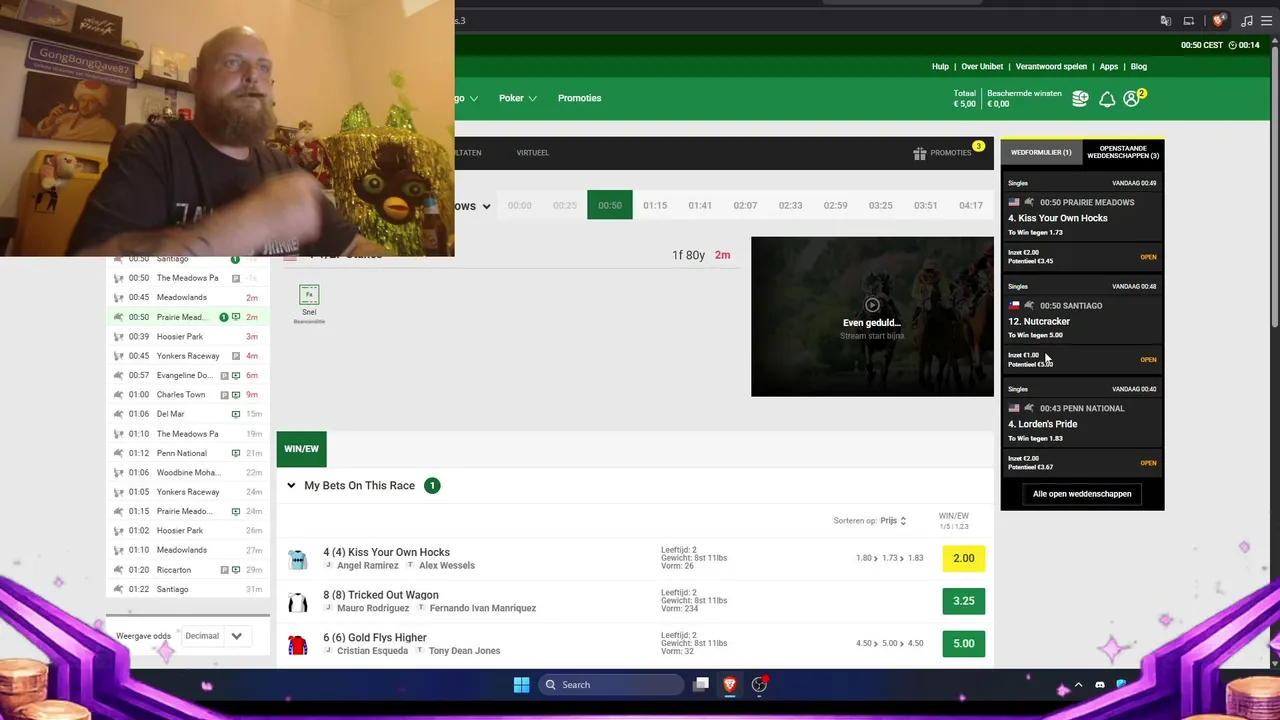
Task: Open the browser translate icon
Action: click(x=1165, y=20)
